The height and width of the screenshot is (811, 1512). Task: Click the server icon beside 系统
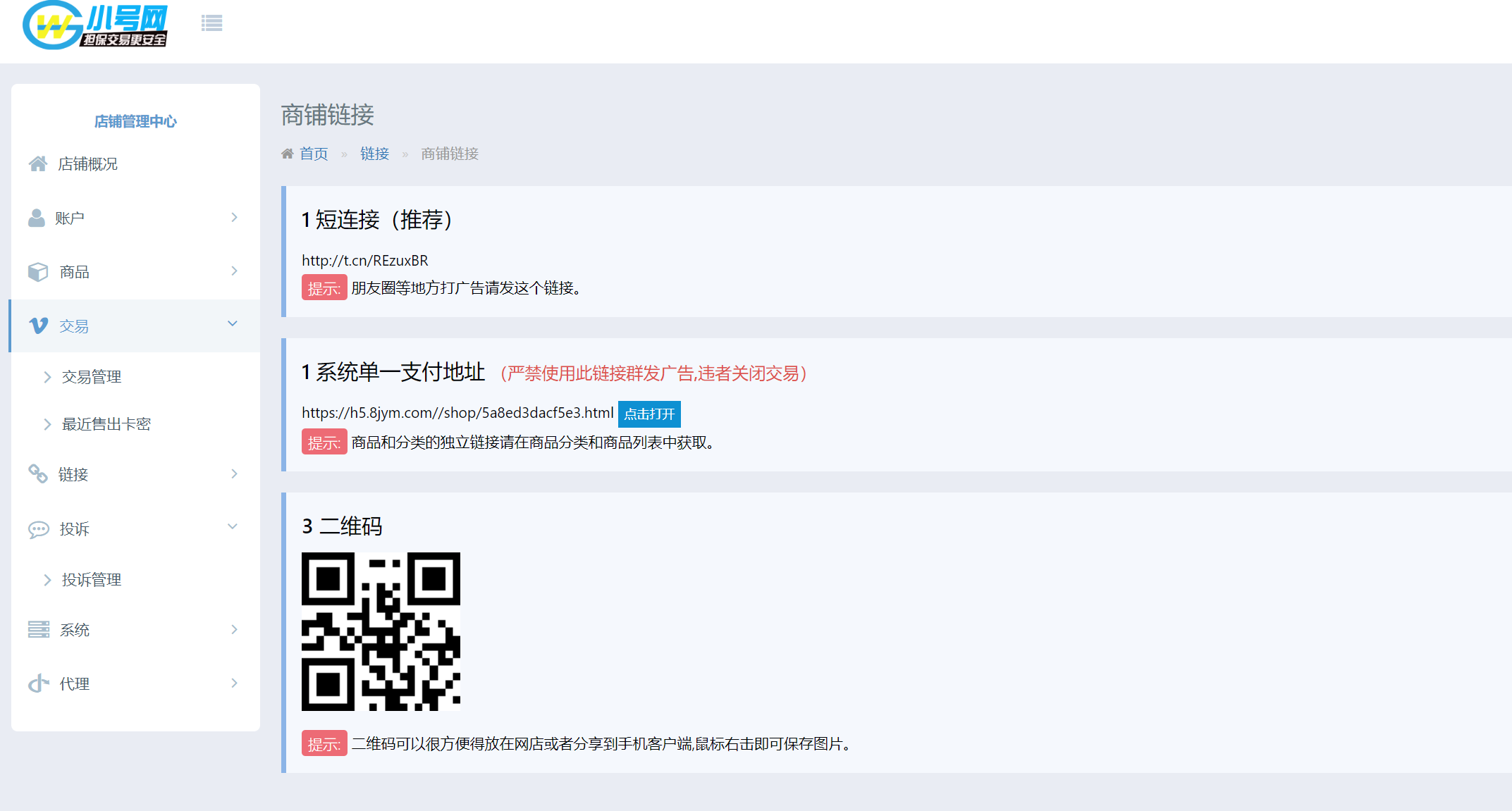coord(38,629)
